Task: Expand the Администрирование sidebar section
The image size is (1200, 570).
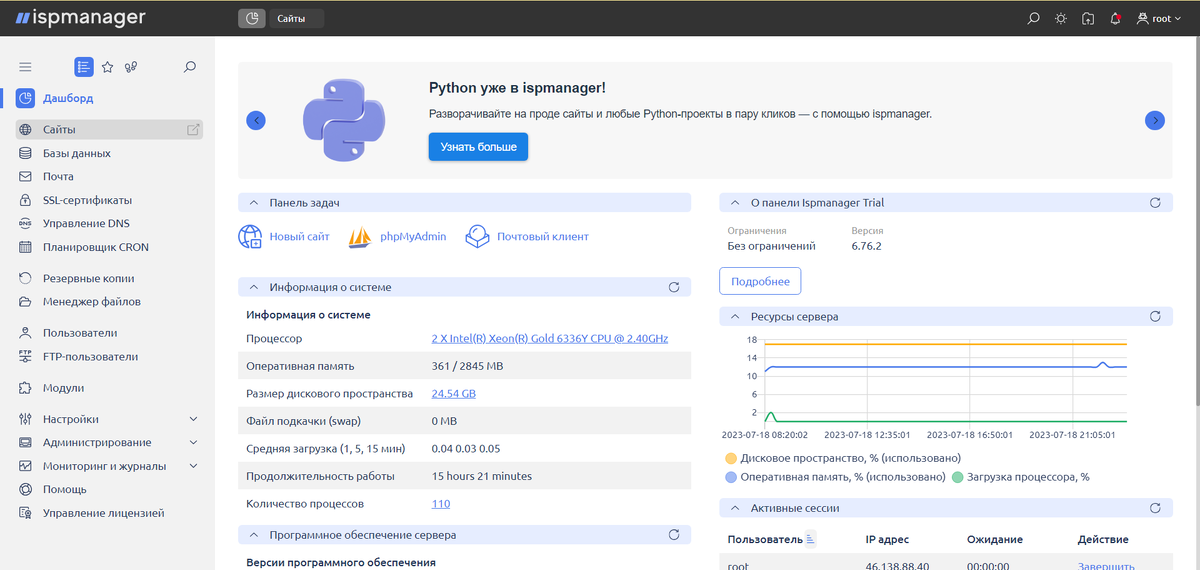Action: pyautogui.click(x=109, y=442)
